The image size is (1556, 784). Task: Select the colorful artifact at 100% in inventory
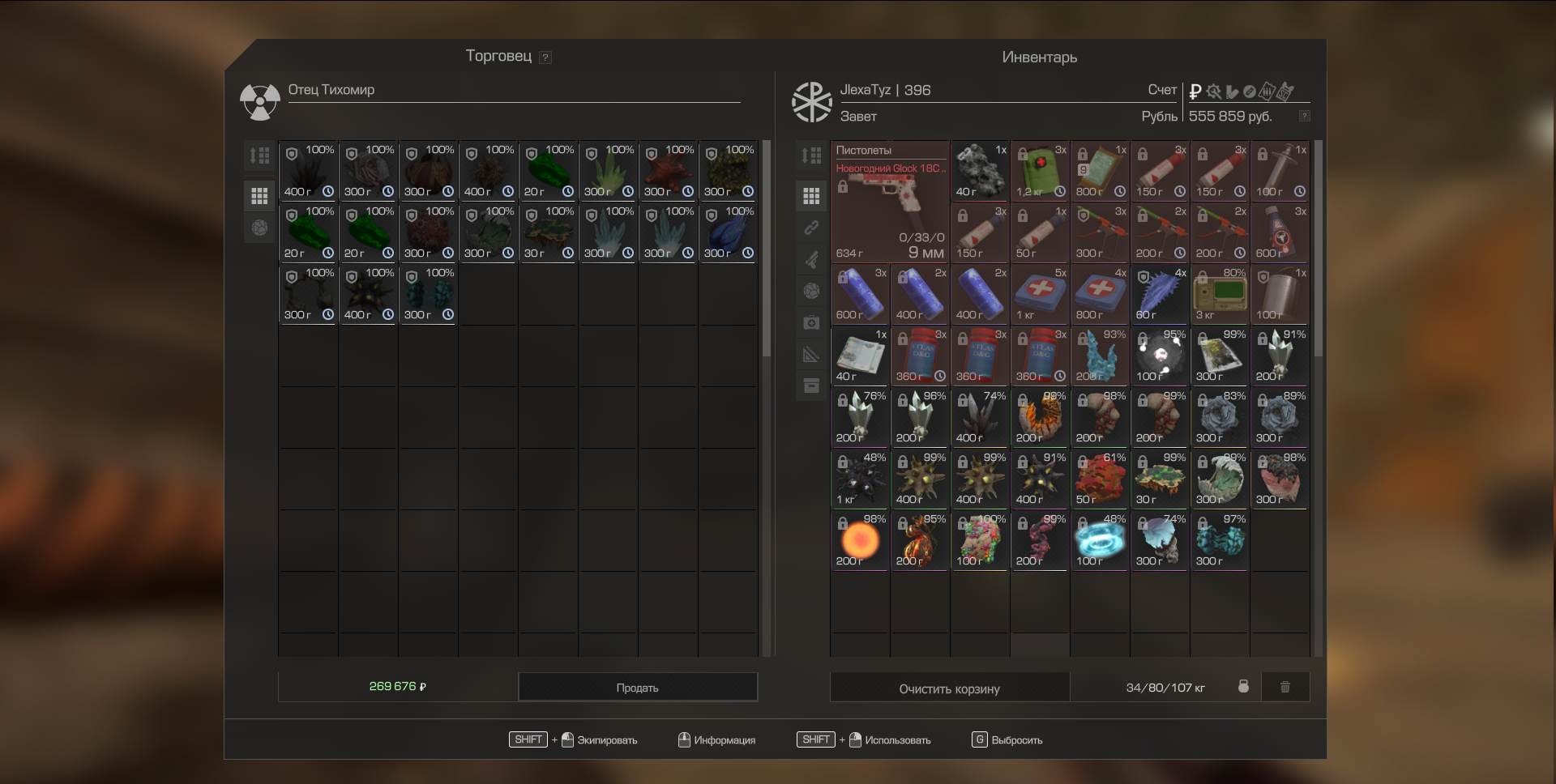980,540
